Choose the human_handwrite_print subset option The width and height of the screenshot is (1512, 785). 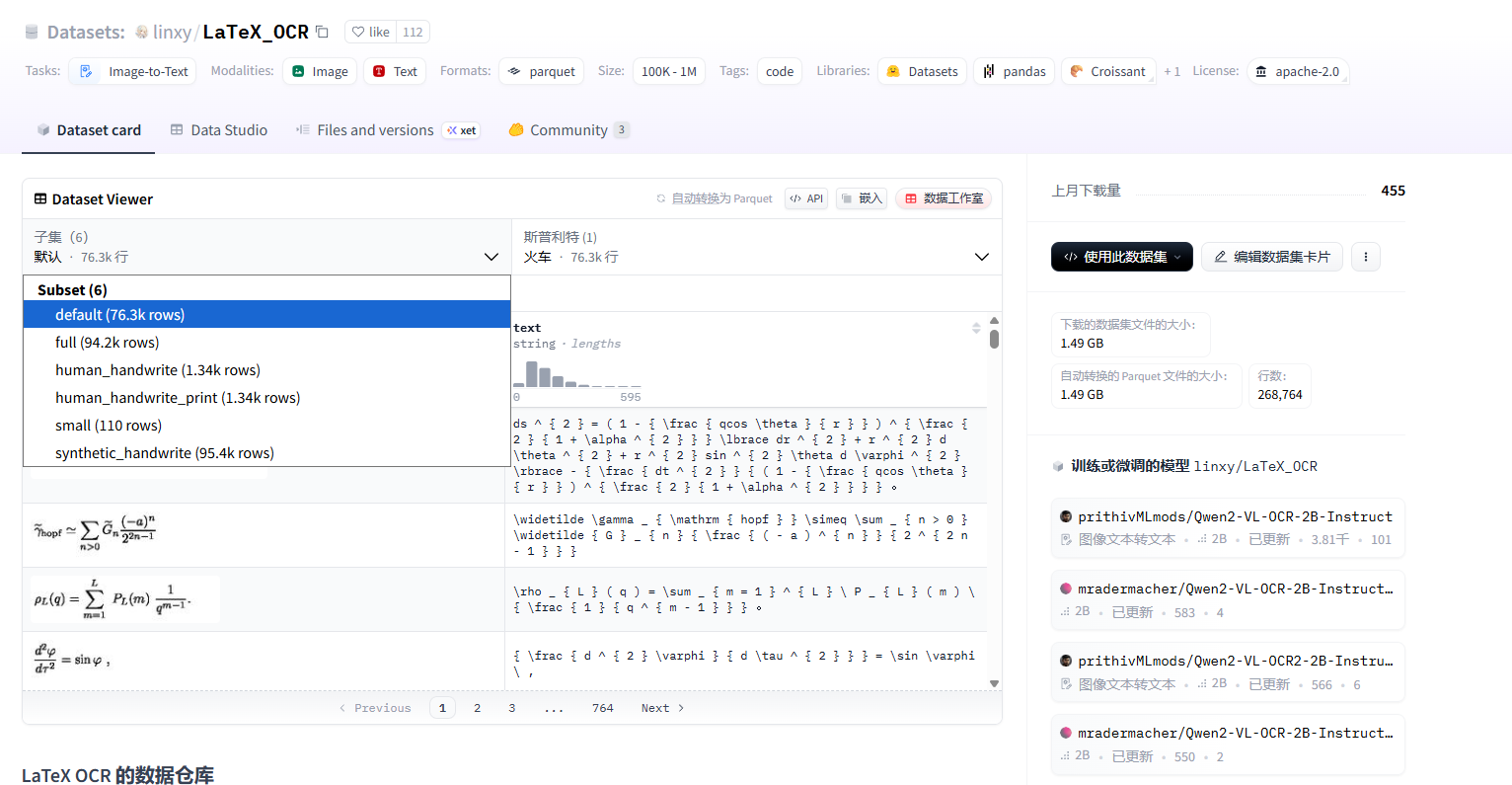point(178,398)
